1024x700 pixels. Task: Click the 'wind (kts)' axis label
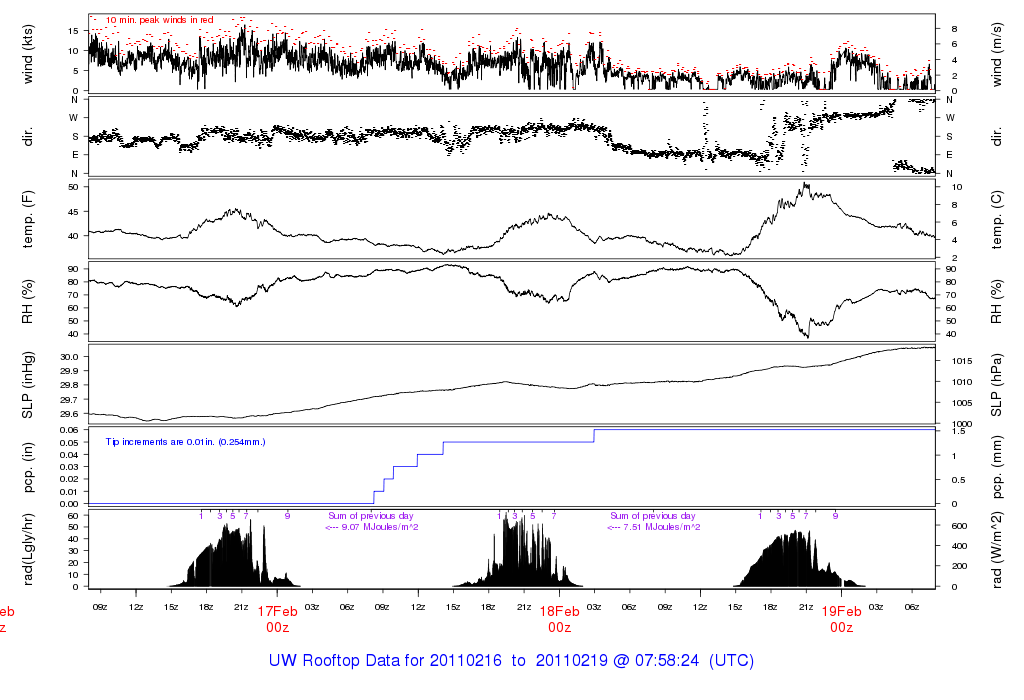coord(27,54)
